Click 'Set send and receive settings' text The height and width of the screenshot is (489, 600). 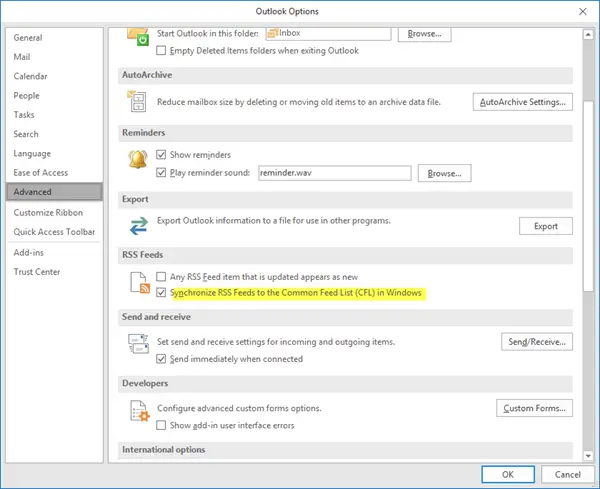276,342
